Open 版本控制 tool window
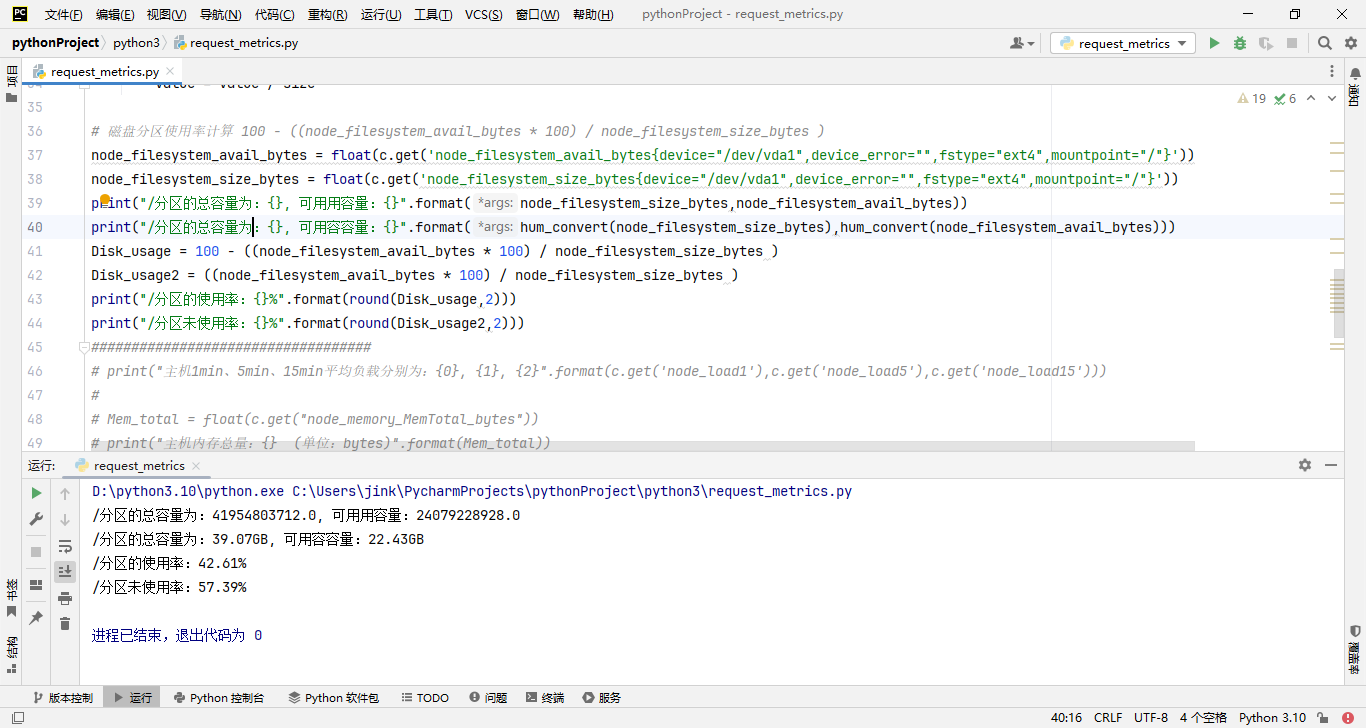This screenshot has width=1366, height=728. [62, 698]
